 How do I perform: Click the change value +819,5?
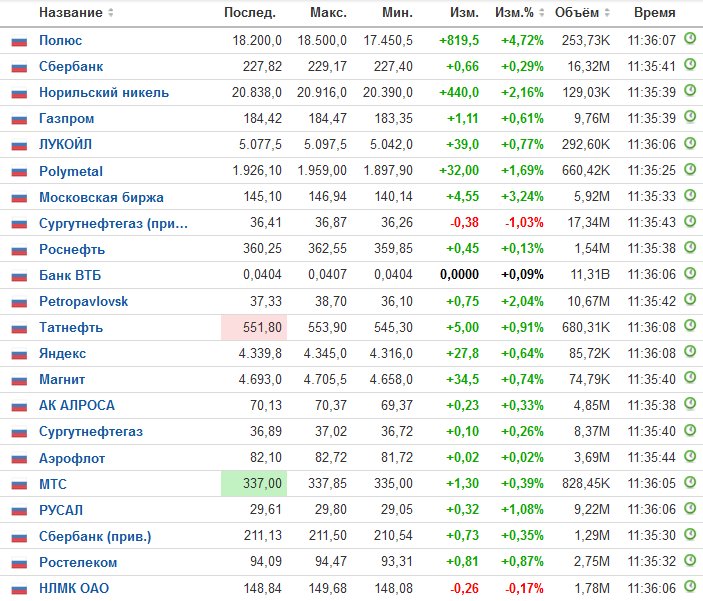459,40
